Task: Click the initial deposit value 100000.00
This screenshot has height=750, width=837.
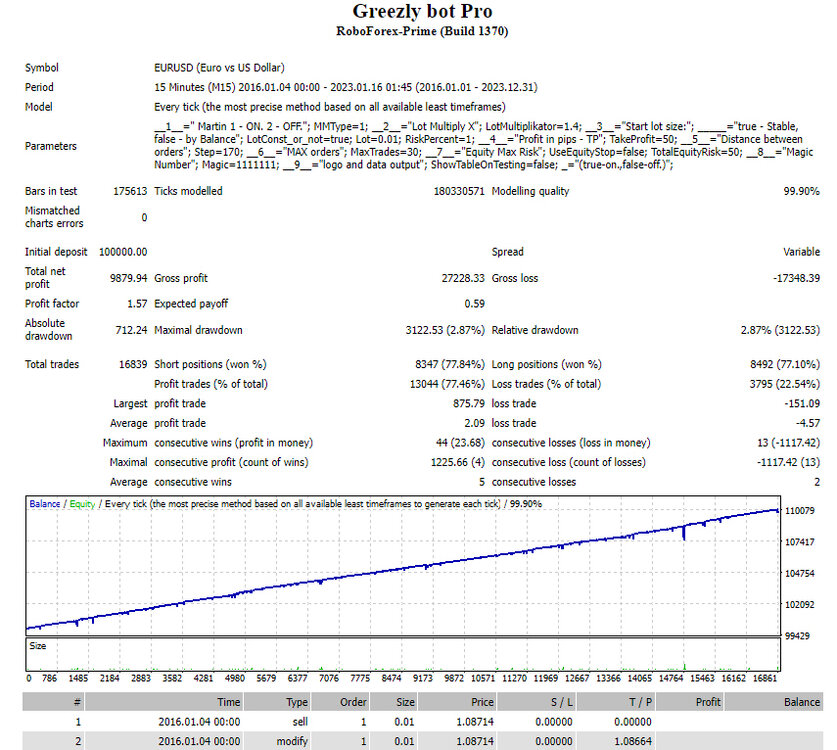Action: 123,251
